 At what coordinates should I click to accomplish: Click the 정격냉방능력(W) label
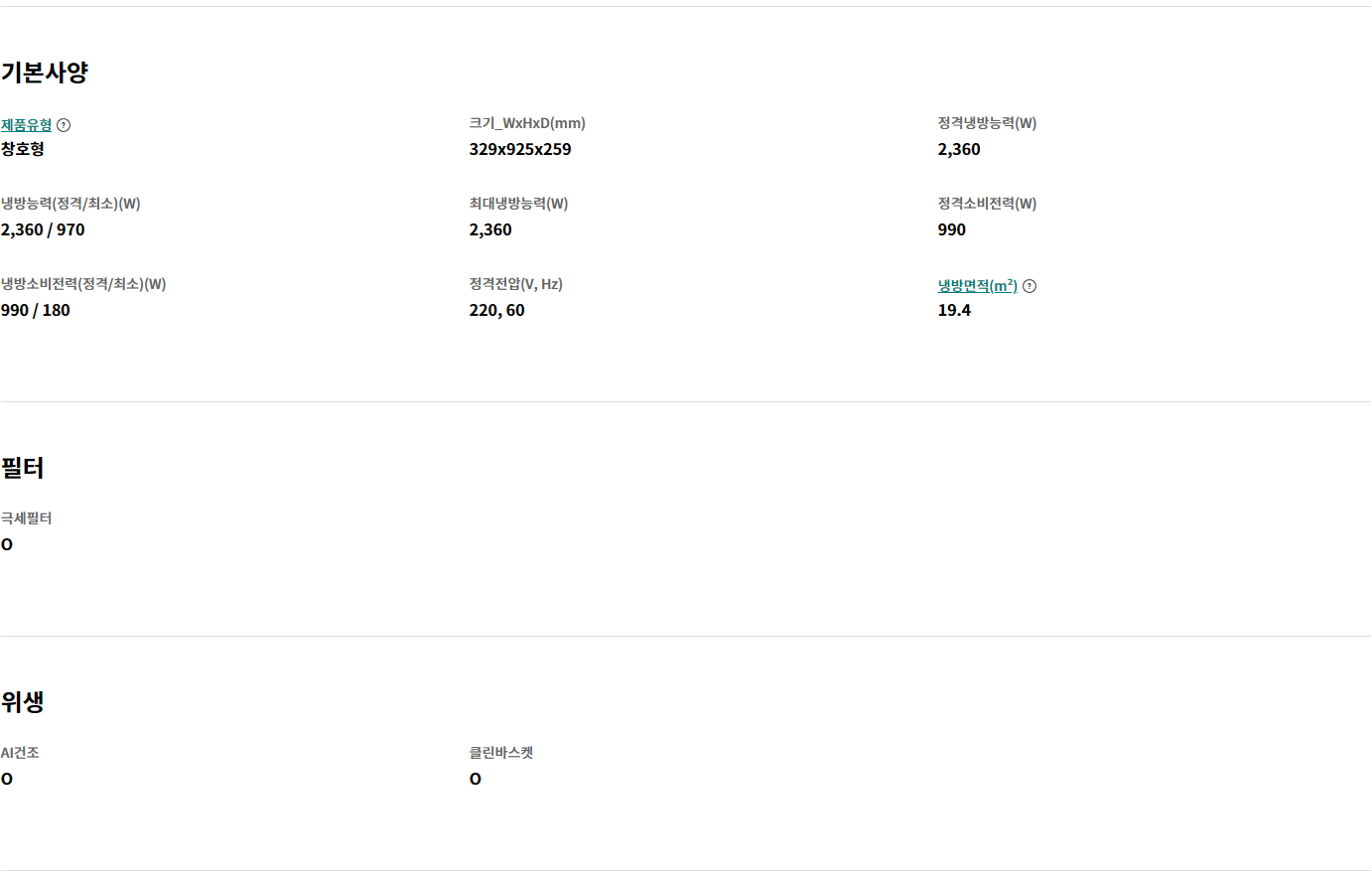tap(987, 123)
